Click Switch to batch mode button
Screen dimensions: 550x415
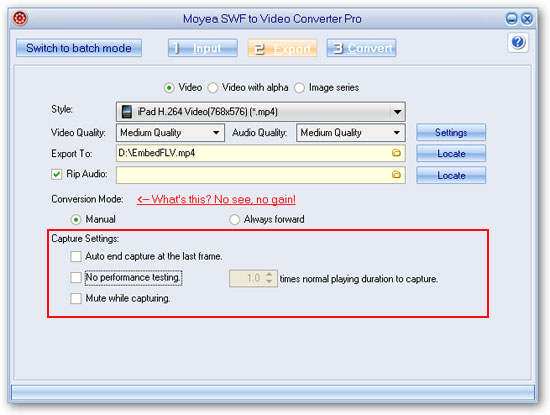tap(79, 48)
